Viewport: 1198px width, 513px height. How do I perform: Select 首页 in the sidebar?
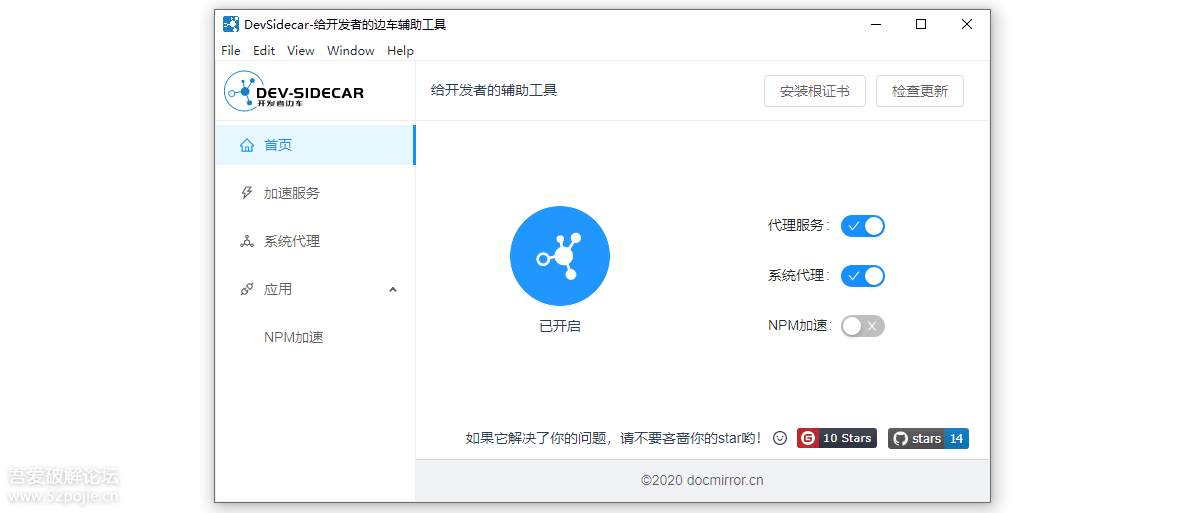(x=316, y=145)
